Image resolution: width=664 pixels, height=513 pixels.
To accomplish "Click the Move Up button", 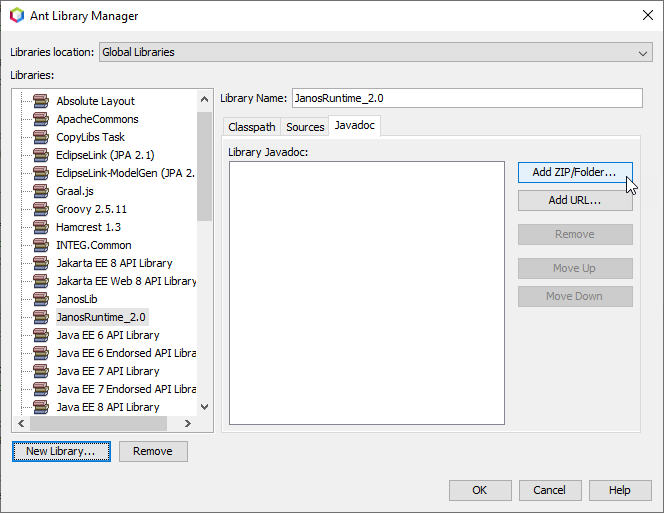I will [x=575, y=269].
